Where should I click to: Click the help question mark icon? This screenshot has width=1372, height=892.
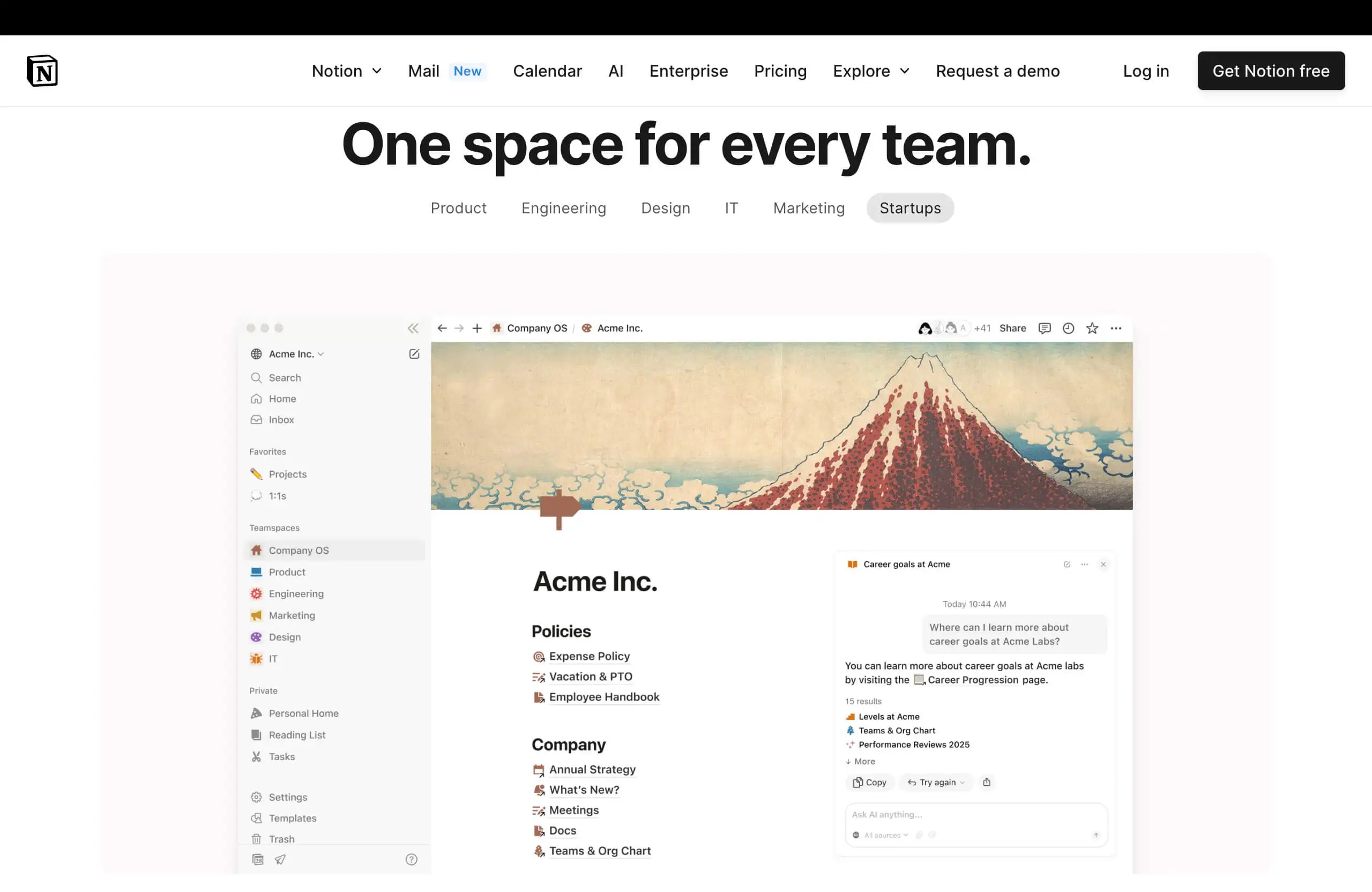pos(411,859)
